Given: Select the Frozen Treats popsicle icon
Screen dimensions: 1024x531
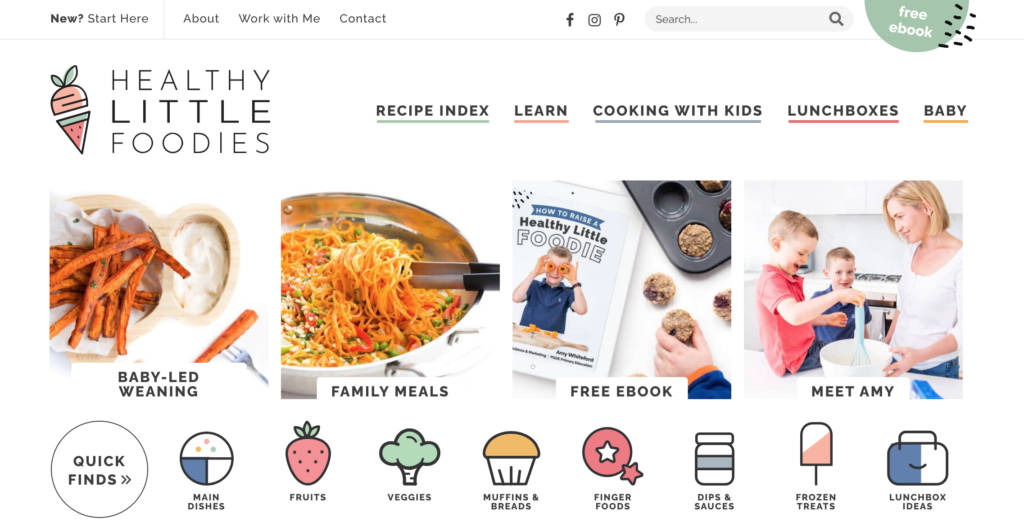Looking at the screenshot, I should tap(816, 453).
